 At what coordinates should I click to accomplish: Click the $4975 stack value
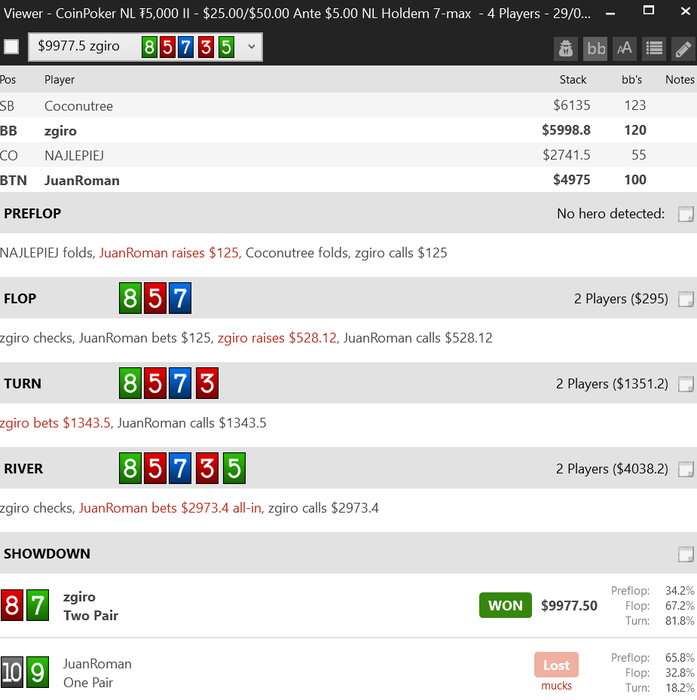[x=572, y=180]
